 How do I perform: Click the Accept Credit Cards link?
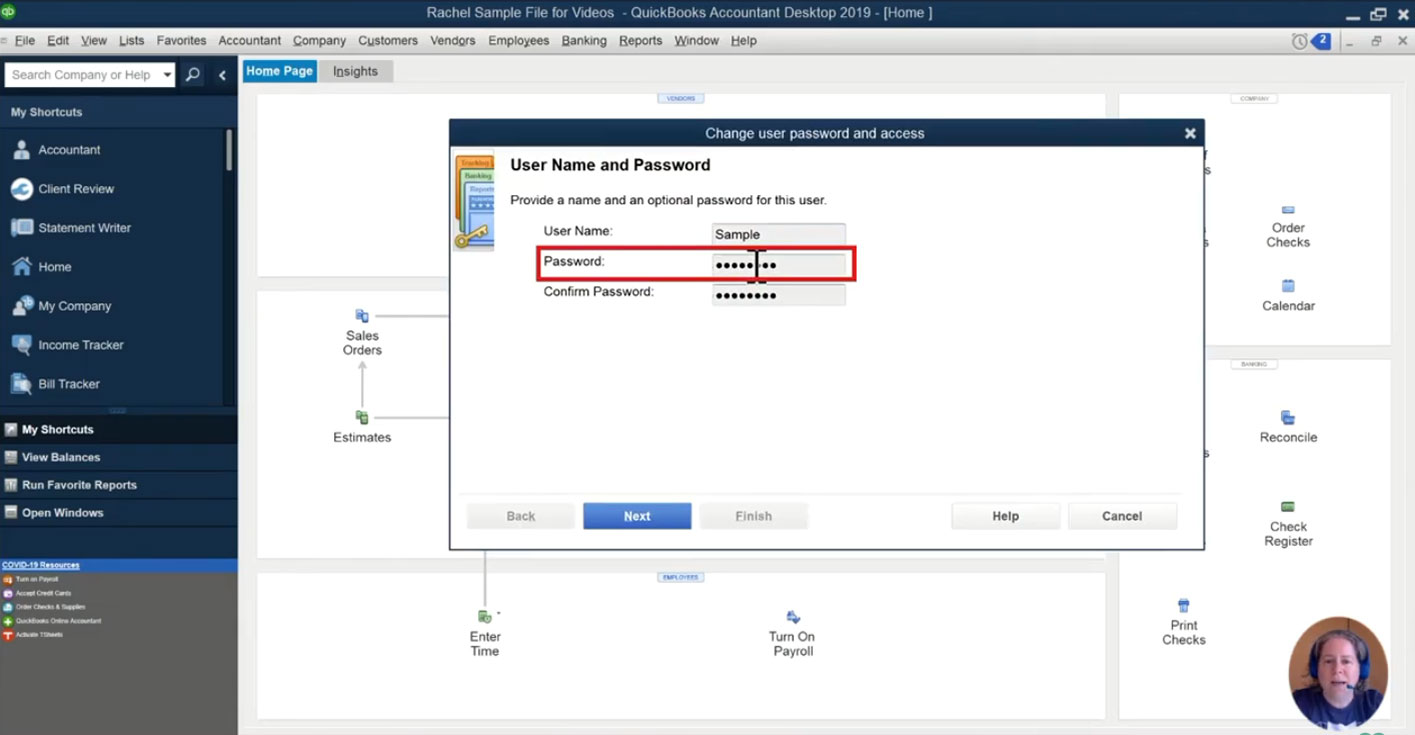tap(43, 593)
